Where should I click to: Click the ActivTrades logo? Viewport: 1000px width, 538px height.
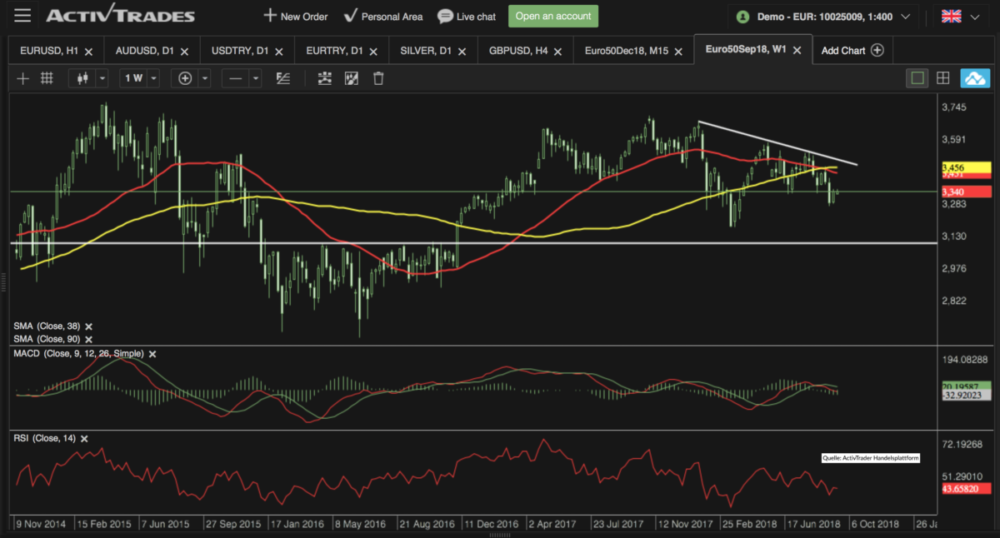coord(120,14)
